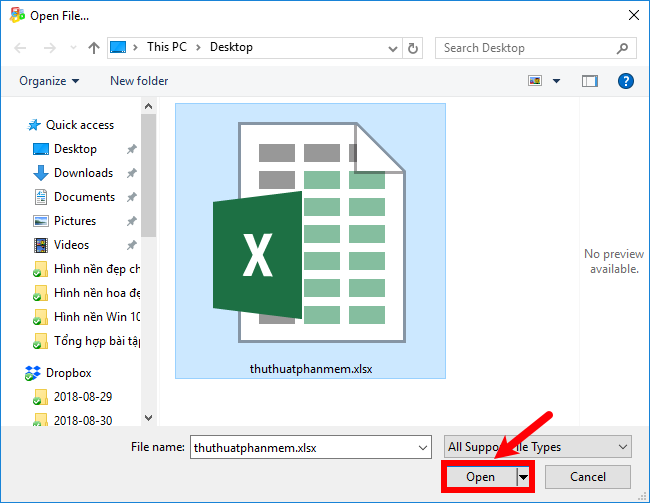650x503 pixels.
Task: Expand the address bar history dropdown
Action: (393, 49)
